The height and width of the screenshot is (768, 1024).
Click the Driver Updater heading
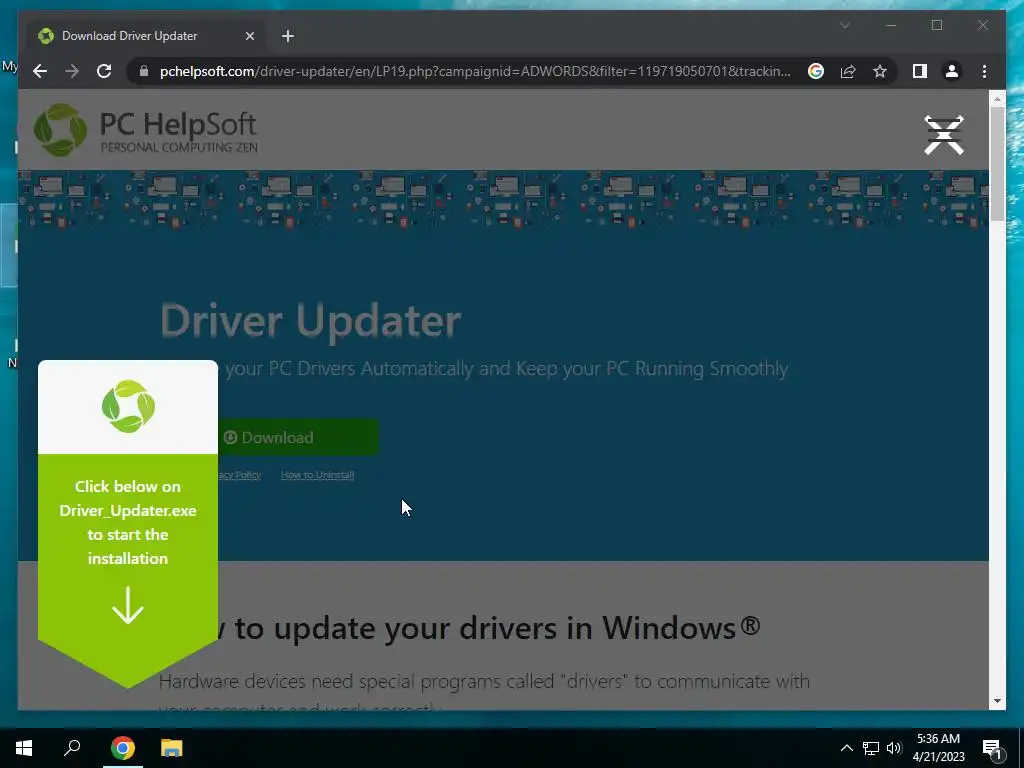pyautogui.click(x=311, y=321)
